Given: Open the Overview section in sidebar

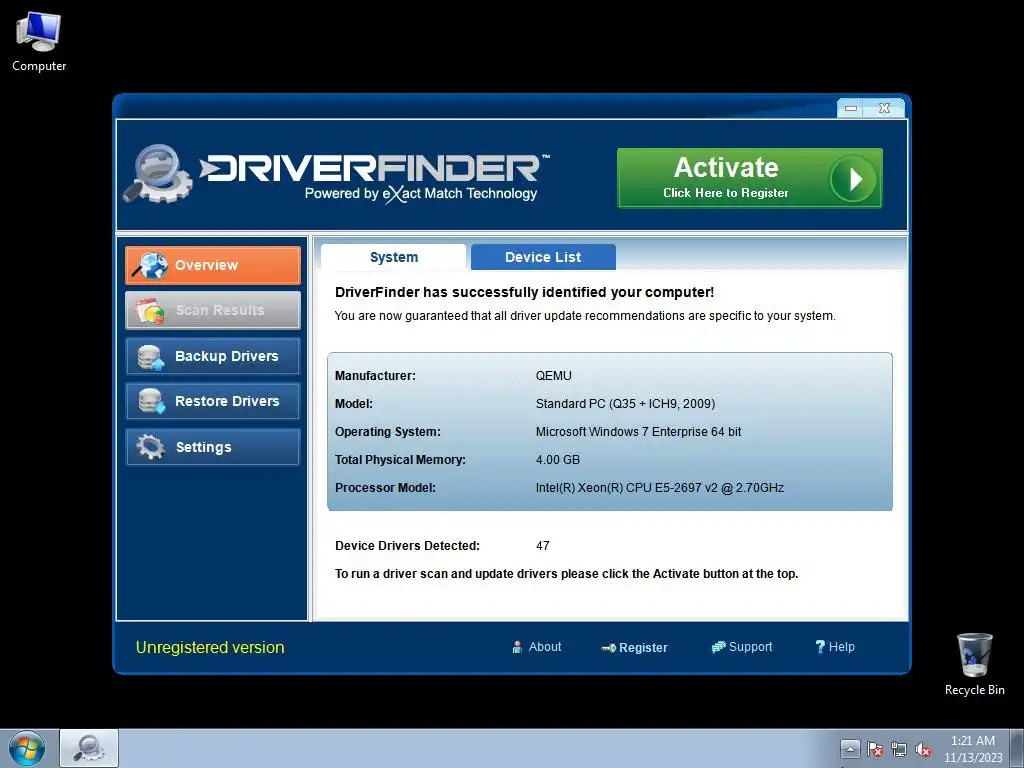Looking at the screenshot, I should click(213, 265).
